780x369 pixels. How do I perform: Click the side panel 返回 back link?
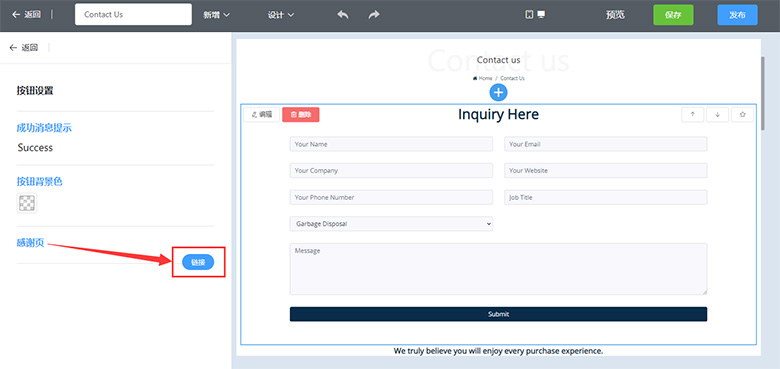tap(24, 48)
